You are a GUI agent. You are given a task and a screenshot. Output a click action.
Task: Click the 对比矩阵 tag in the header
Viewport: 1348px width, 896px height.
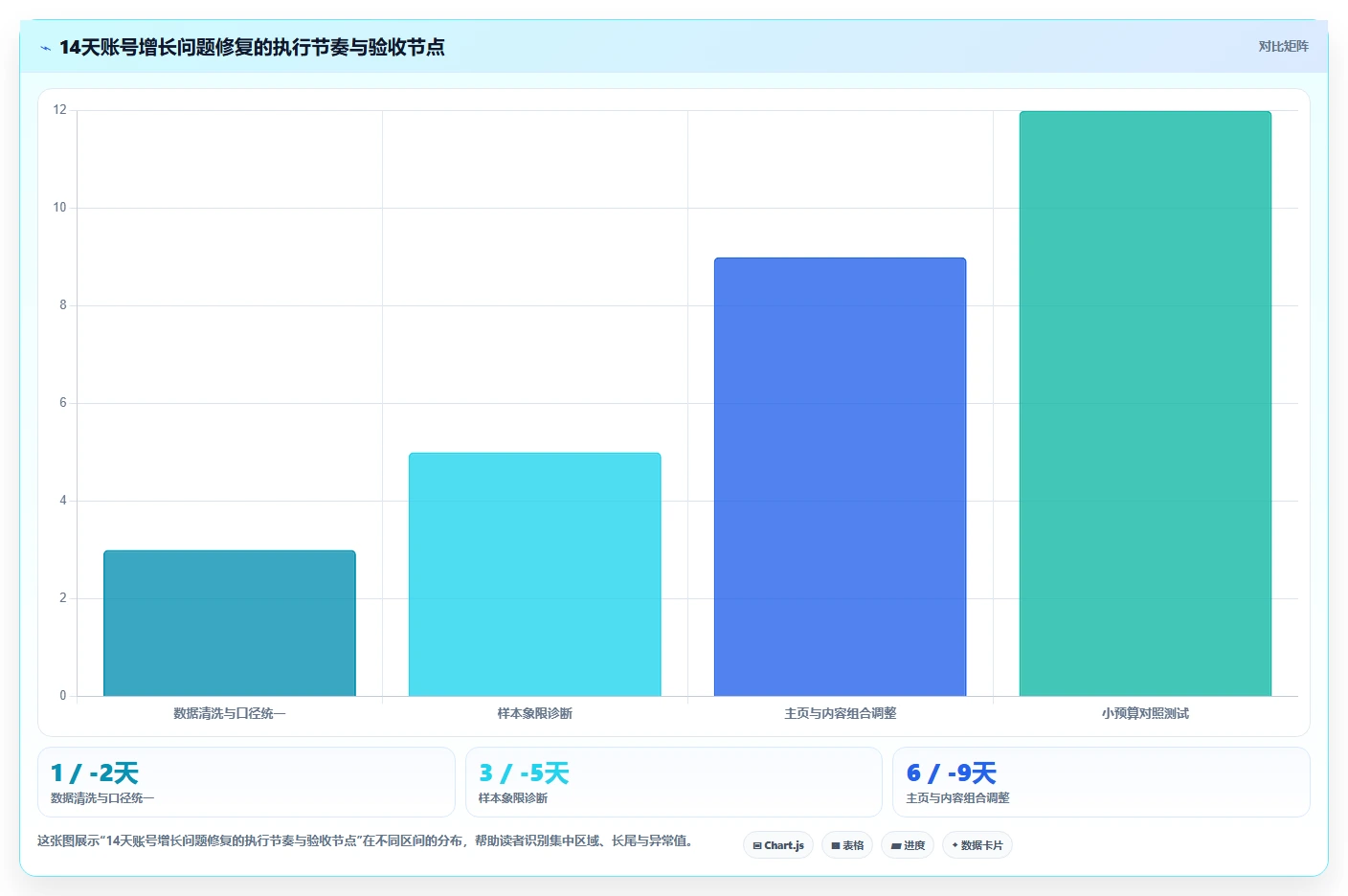coord(1283,47)
